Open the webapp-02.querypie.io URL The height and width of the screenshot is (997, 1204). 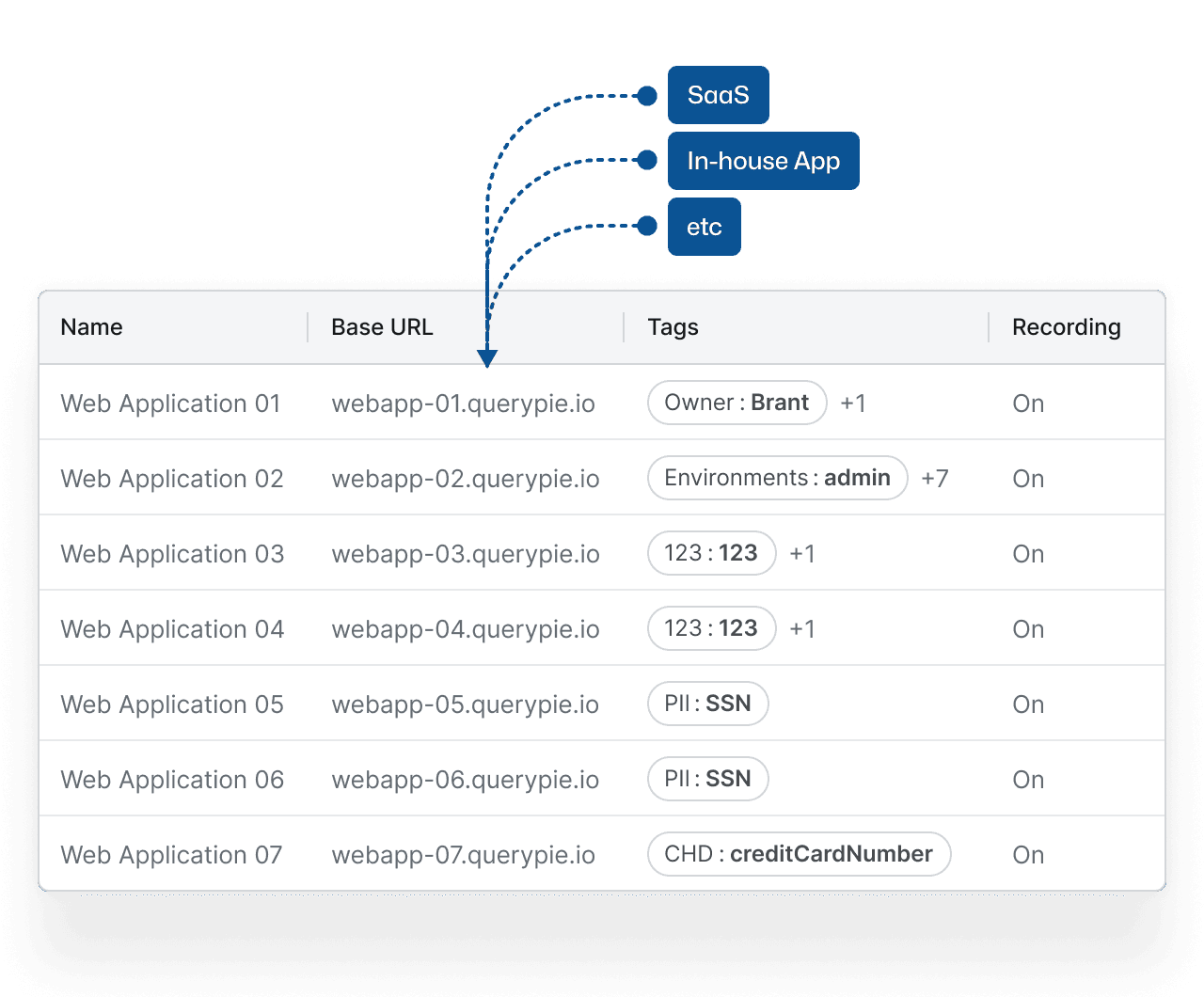[466, 479]
